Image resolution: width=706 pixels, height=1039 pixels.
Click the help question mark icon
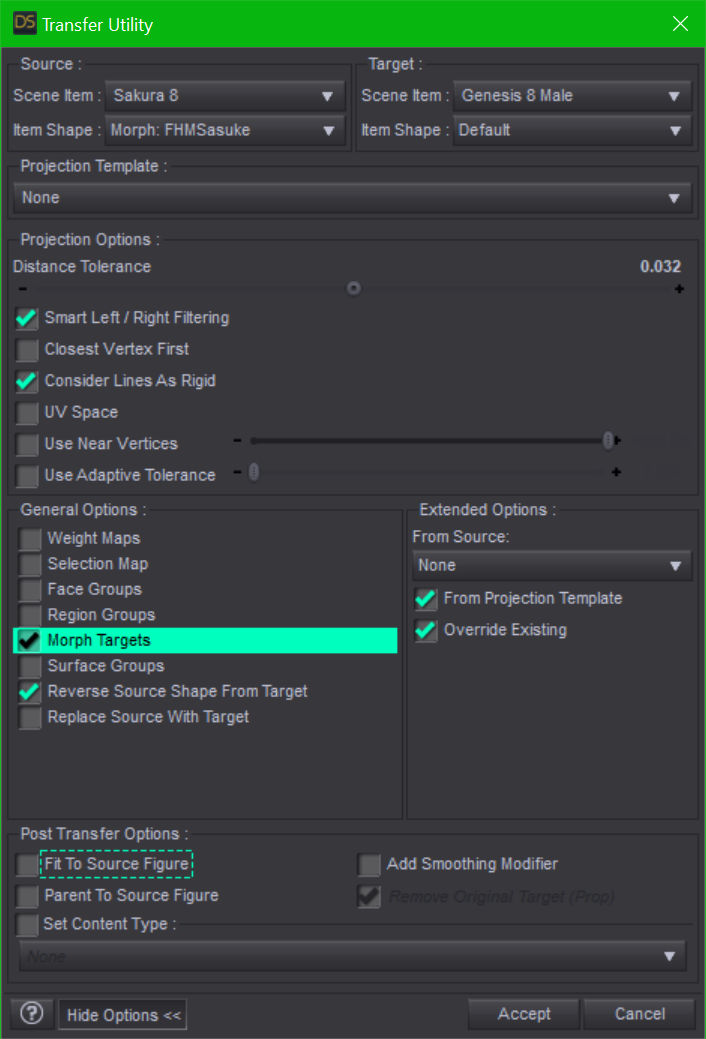click(x=32, y=1014)
